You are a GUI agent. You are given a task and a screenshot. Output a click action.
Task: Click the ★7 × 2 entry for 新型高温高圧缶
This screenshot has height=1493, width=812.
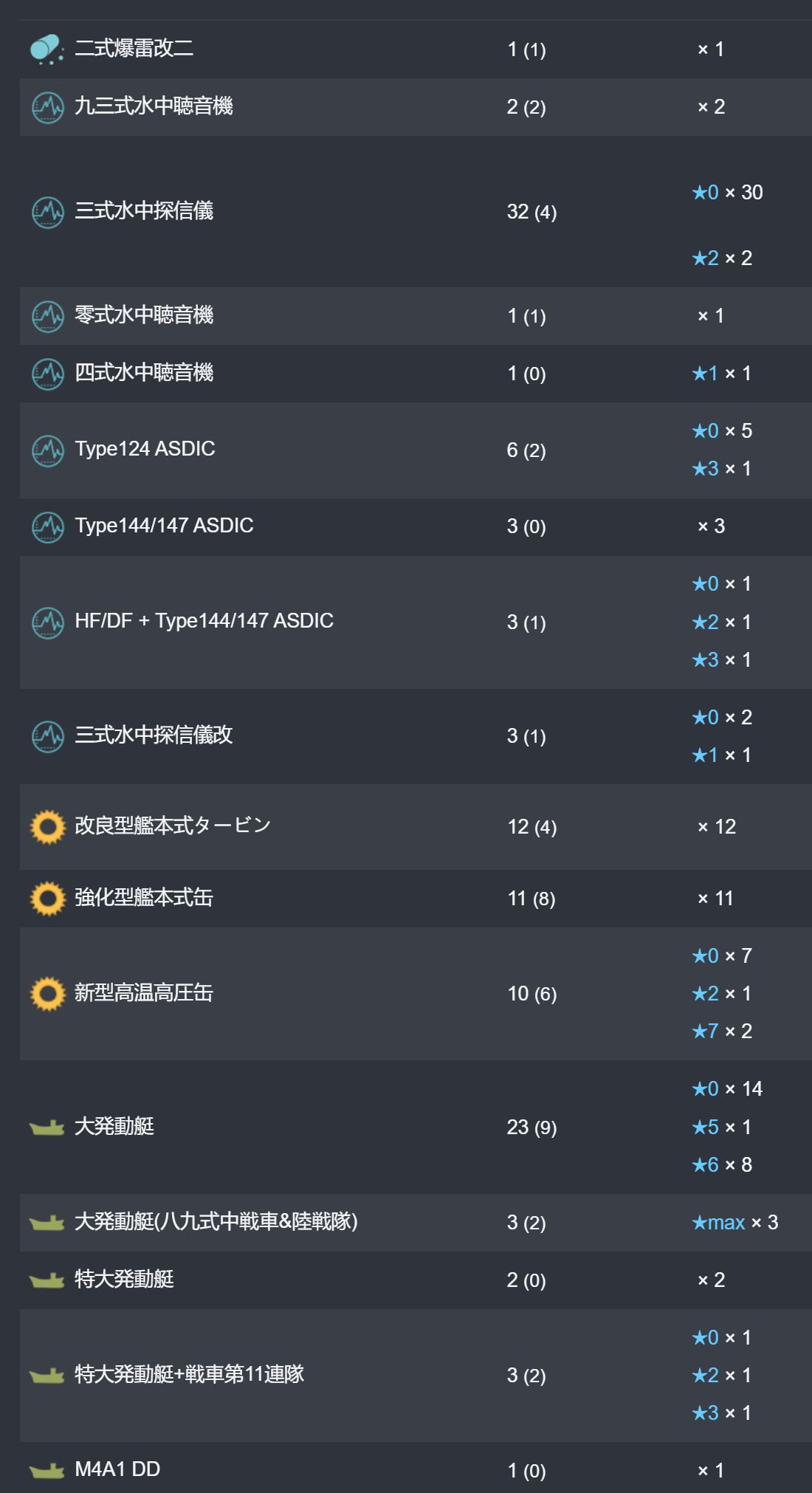click(x=722, y=1032)
